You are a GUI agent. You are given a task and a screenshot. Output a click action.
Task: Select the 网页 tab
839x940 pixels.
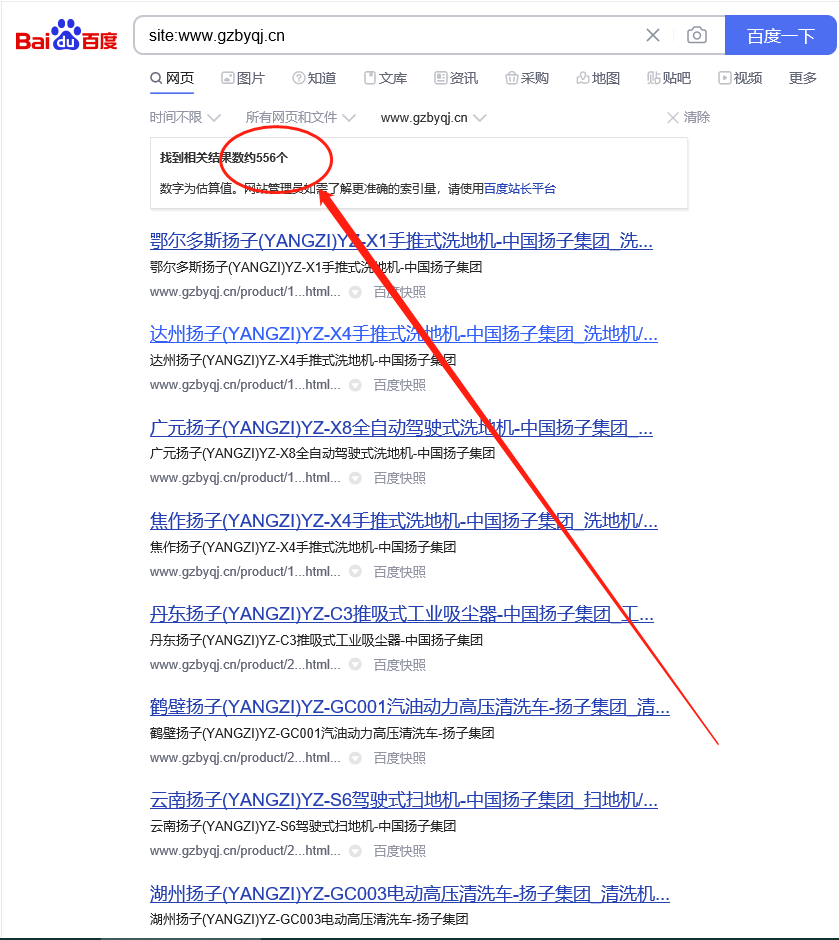point(172,78)
